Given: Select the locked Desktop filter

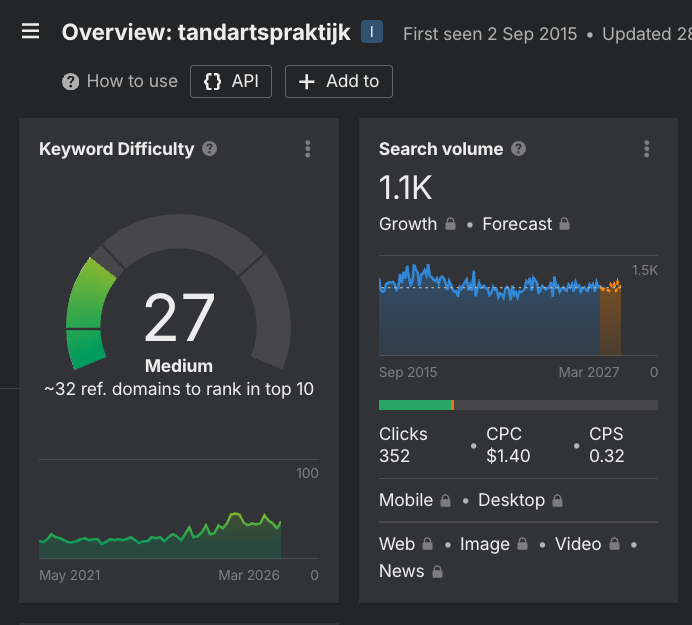Looking at the screenshot, I should coord(520,500).
